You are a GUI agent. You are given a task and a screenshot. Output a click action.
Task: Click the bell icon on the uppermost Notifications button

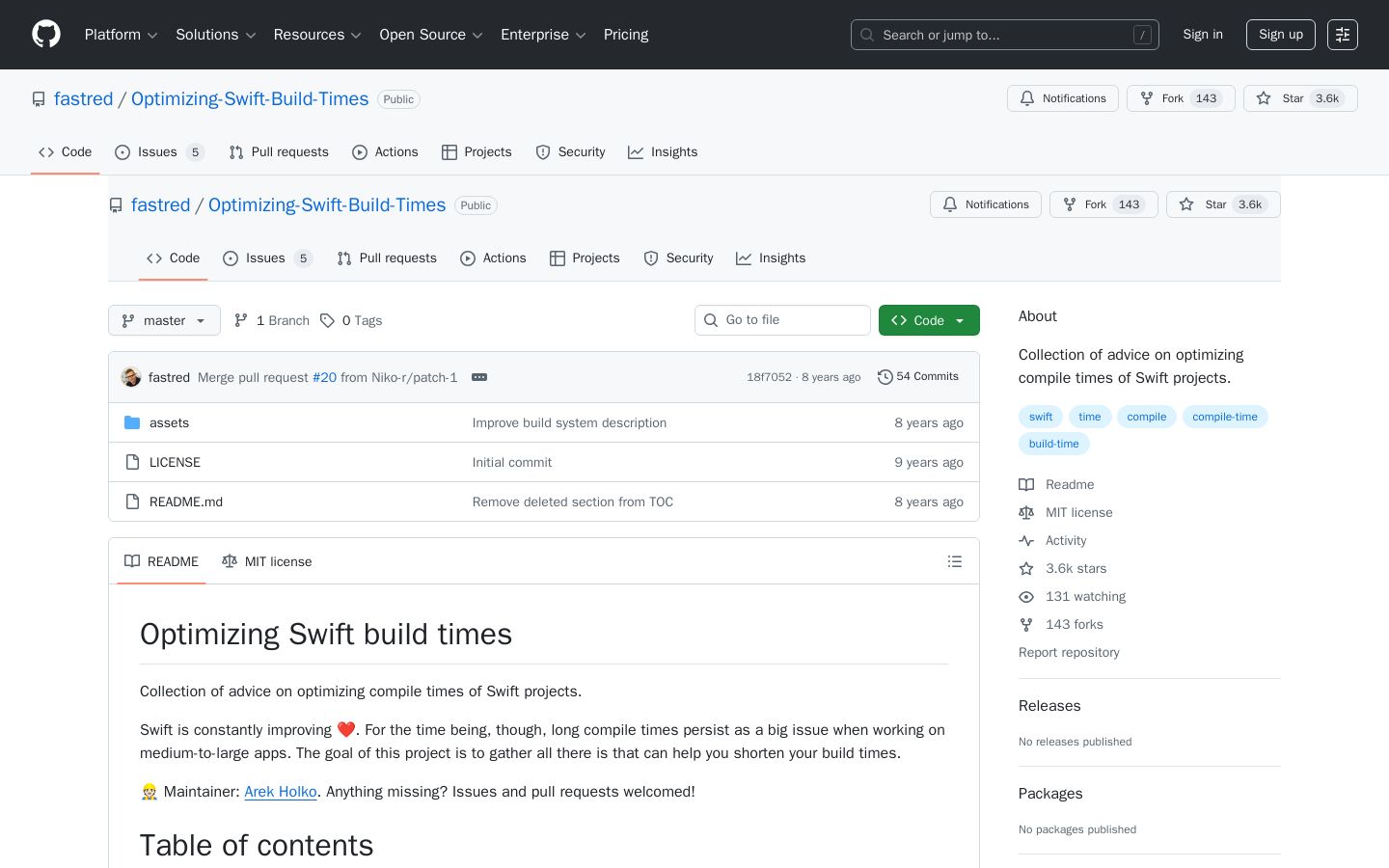pos(1027,98)
